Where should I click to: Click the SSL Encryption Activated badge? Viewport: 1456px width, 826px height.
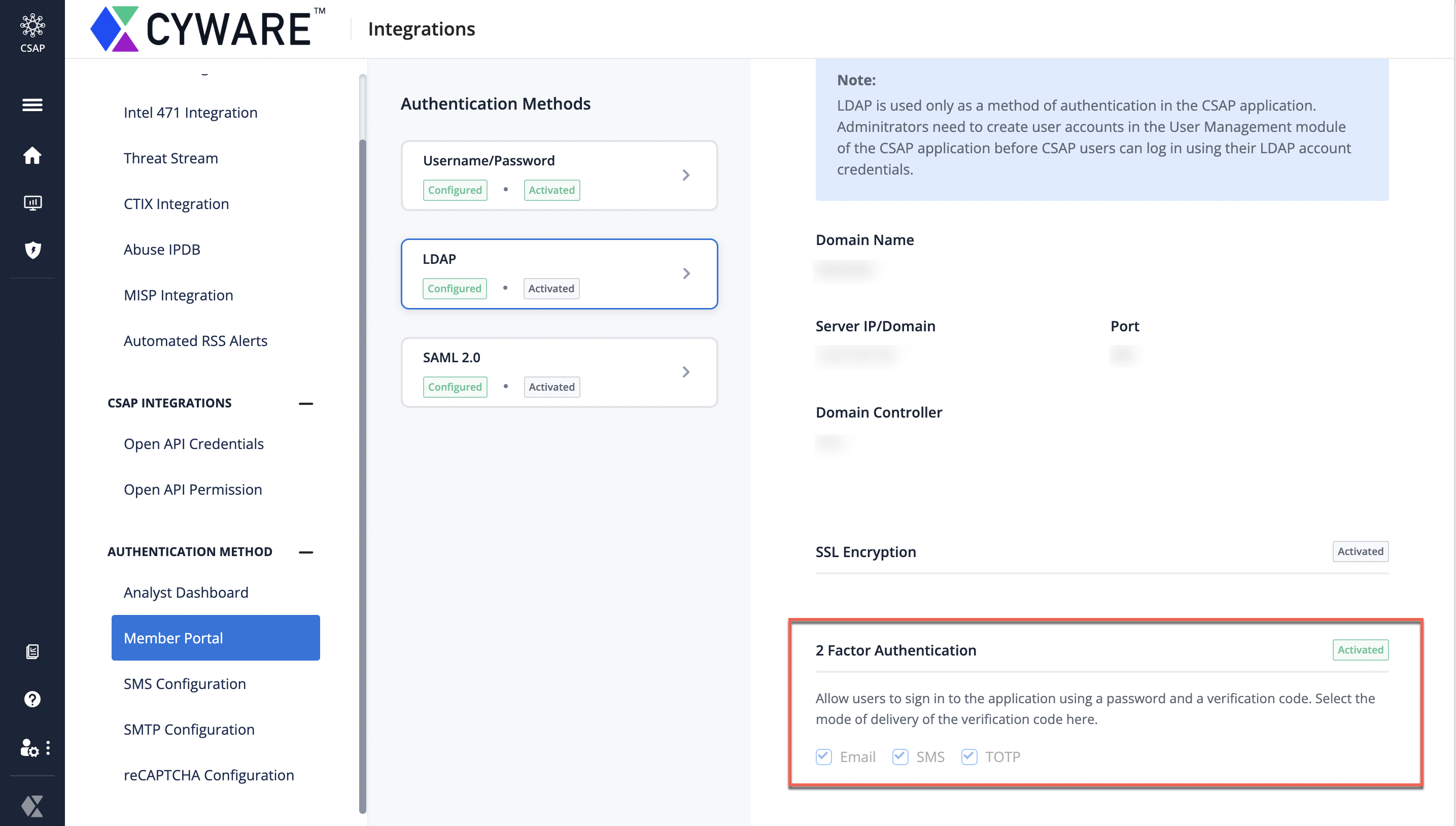tap(1360, 552)
